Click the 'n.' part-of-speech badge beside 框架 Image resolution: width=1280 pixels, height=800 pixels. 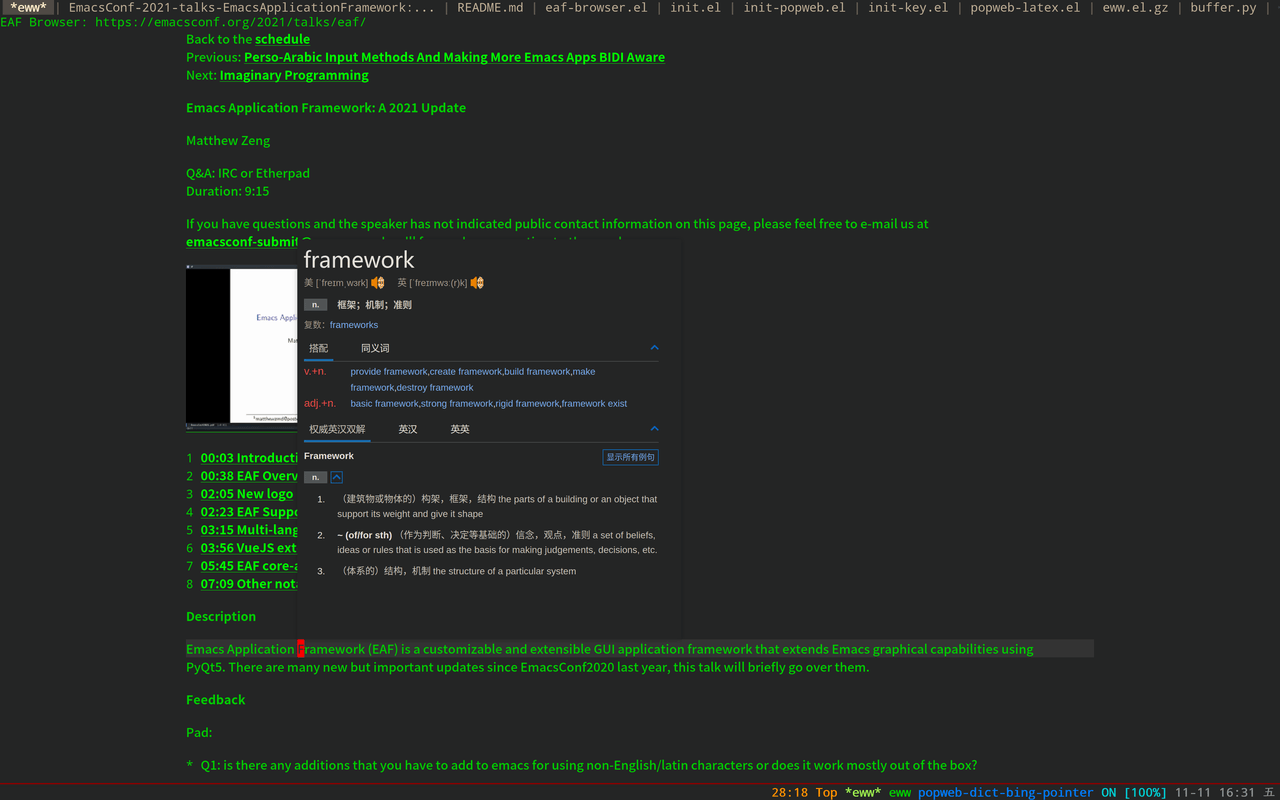tap(315, 305)
